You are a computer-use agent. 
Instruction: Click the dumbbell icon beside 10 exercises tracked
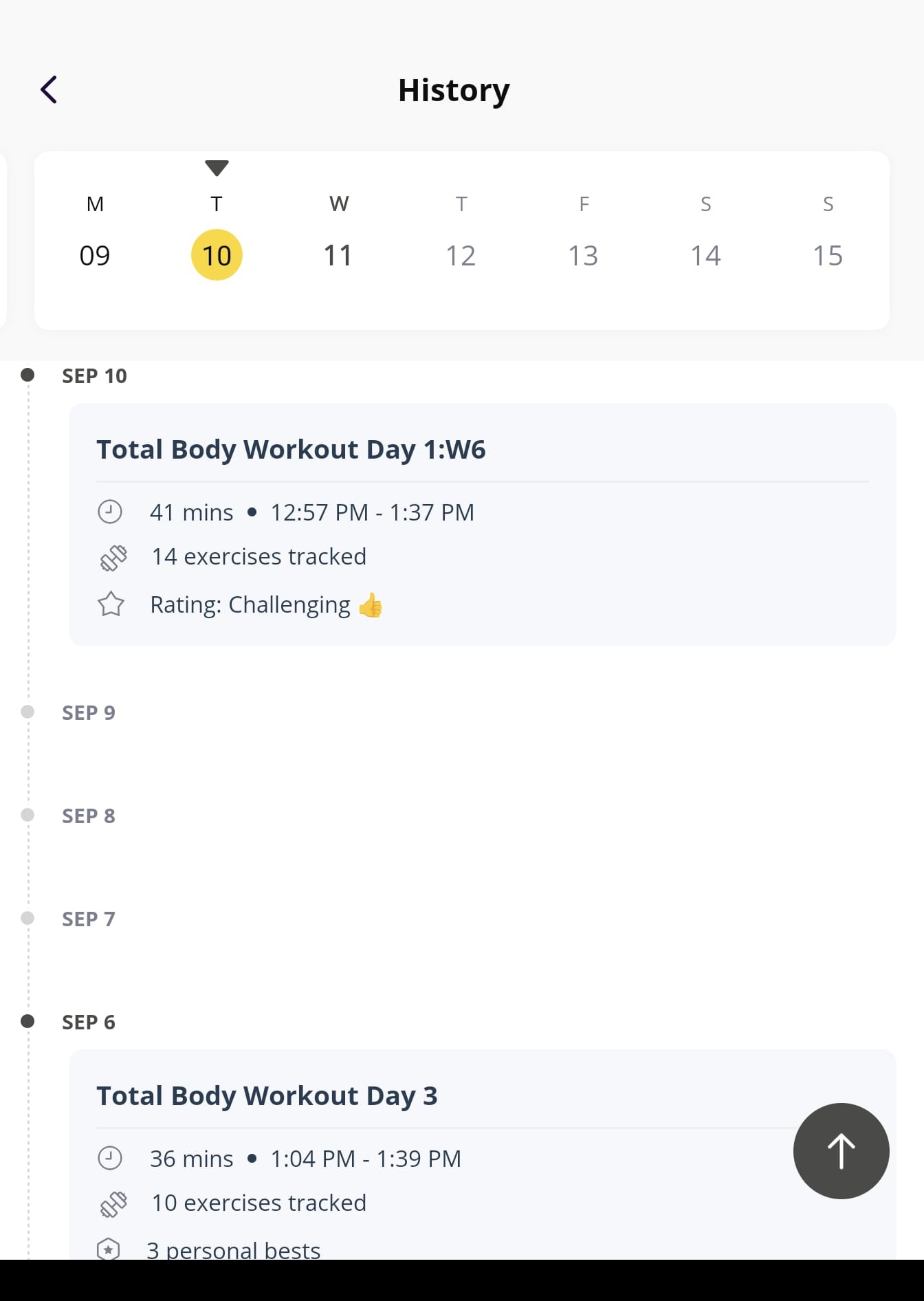pyautogui.click(x=113, y=1204)
